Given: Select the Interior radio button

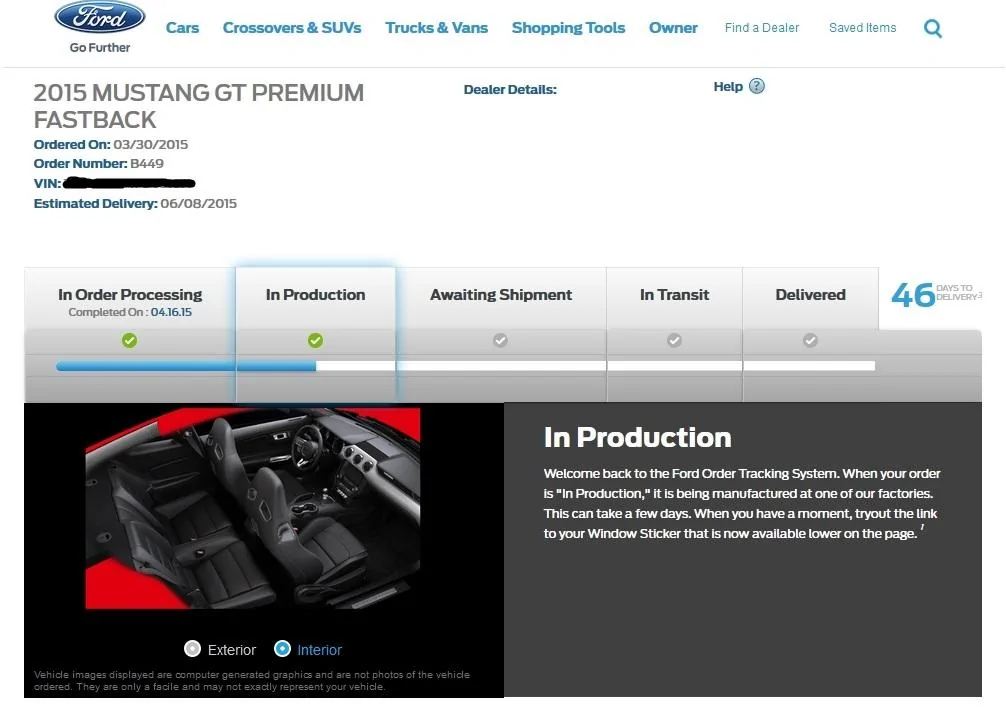Looking at the screenshot, I should click(x=282, y=649).
